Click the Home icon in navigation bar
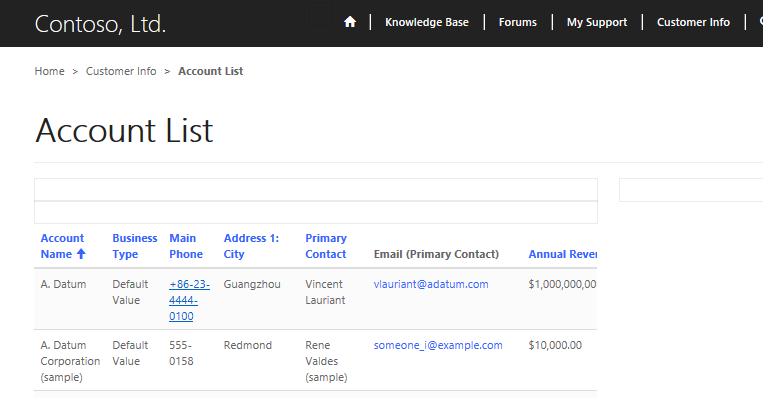The width and height of the screenshot is (763, 398). point(350,22)
